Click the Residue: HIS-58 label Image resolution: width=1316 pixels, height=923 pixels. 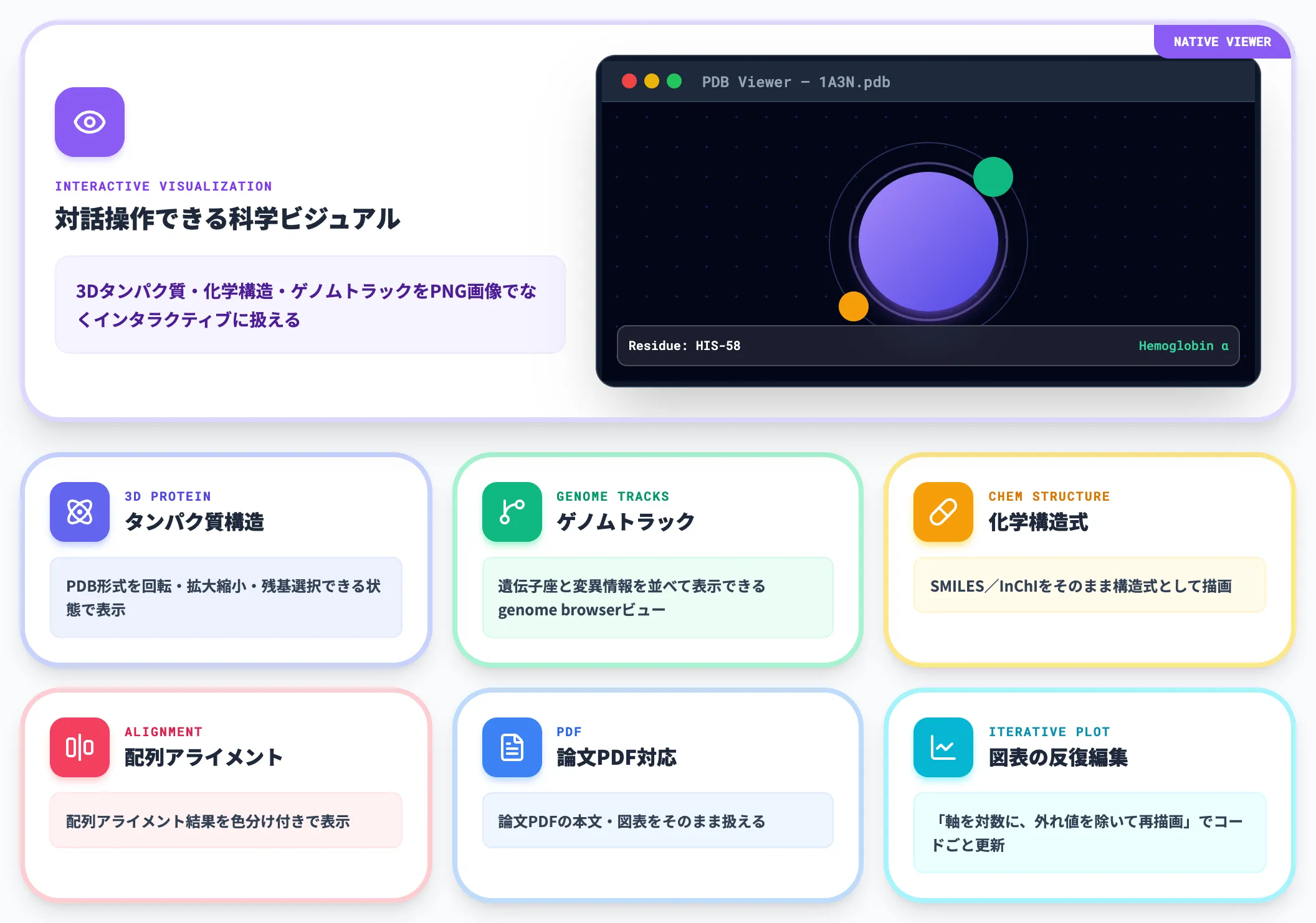[684, 346]
